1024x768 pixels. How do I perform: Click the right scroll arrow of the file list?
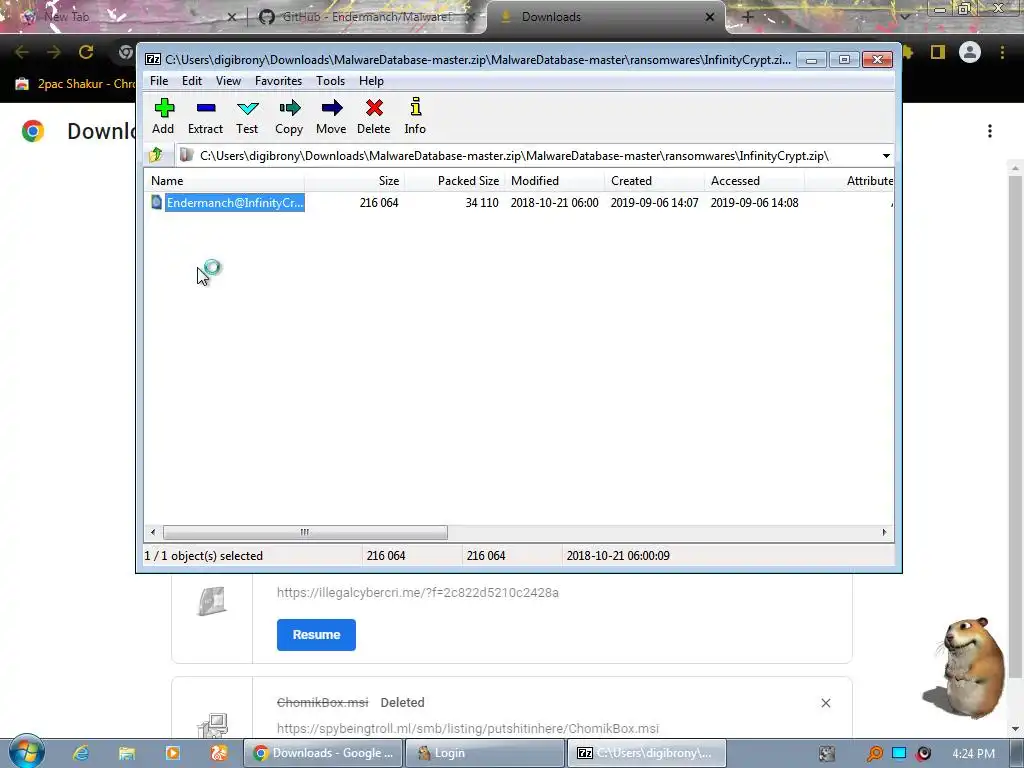tap(884, 532)
